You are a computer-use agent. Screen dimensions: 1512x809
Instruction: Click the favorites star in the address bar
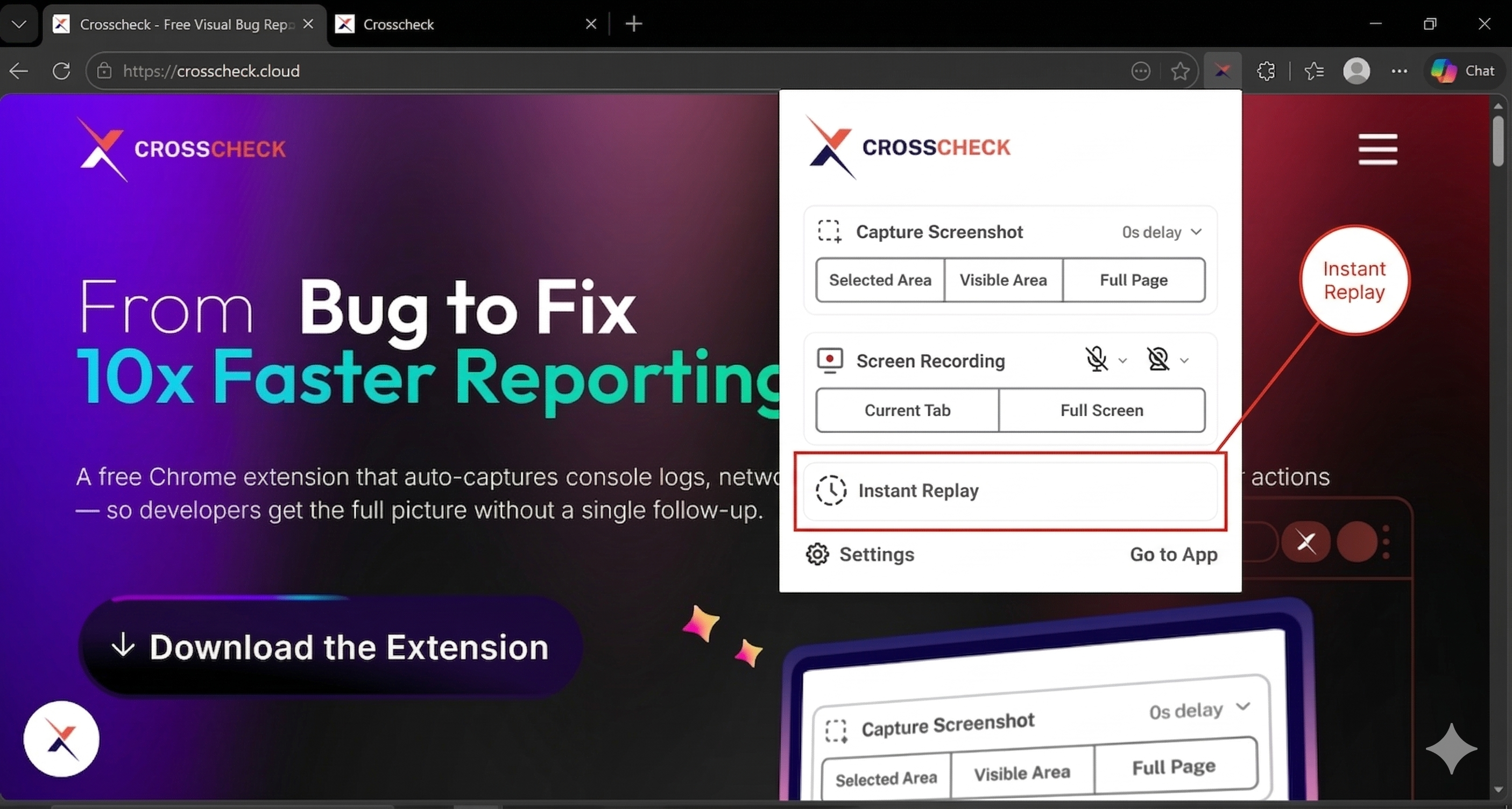1180,71
